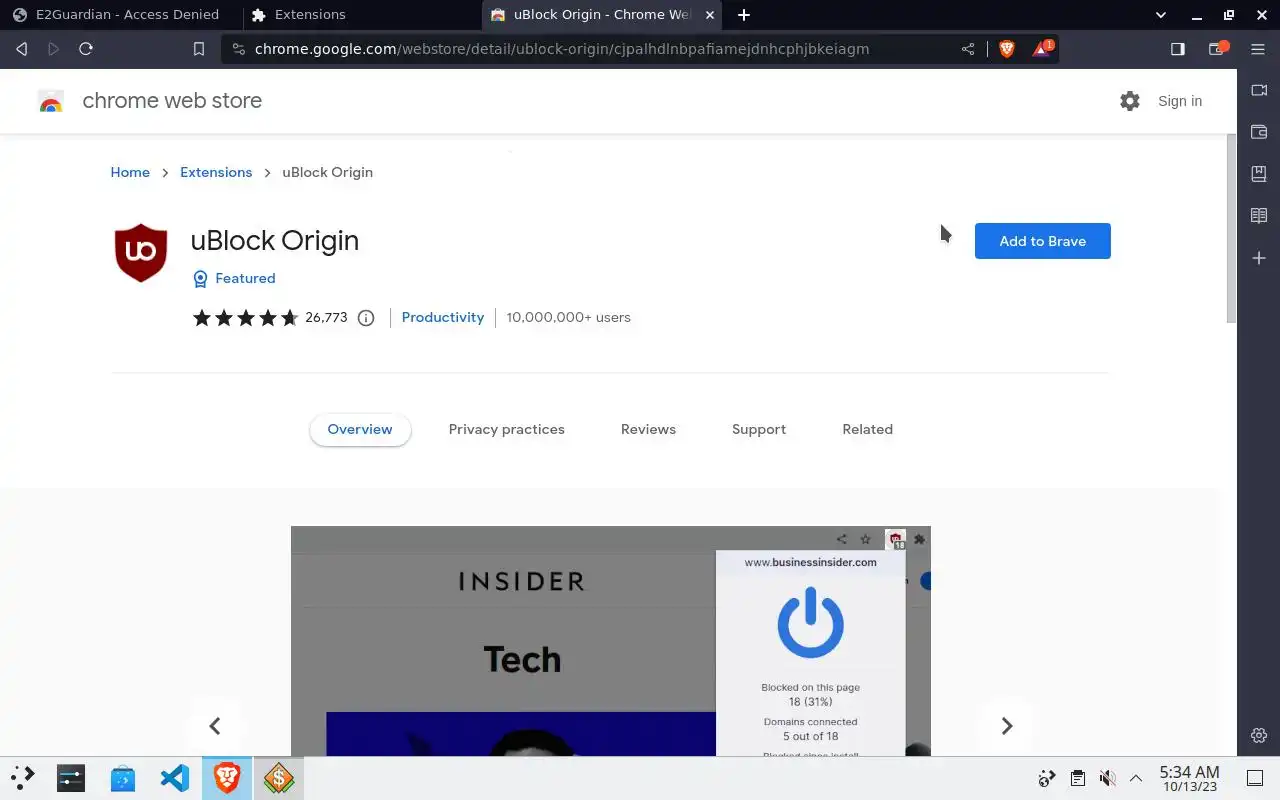Image resolution: width=1280 pixels, height=800 pixels.
Task: Open Brave Shields lion icon
Action: [x=1007, y=49]
